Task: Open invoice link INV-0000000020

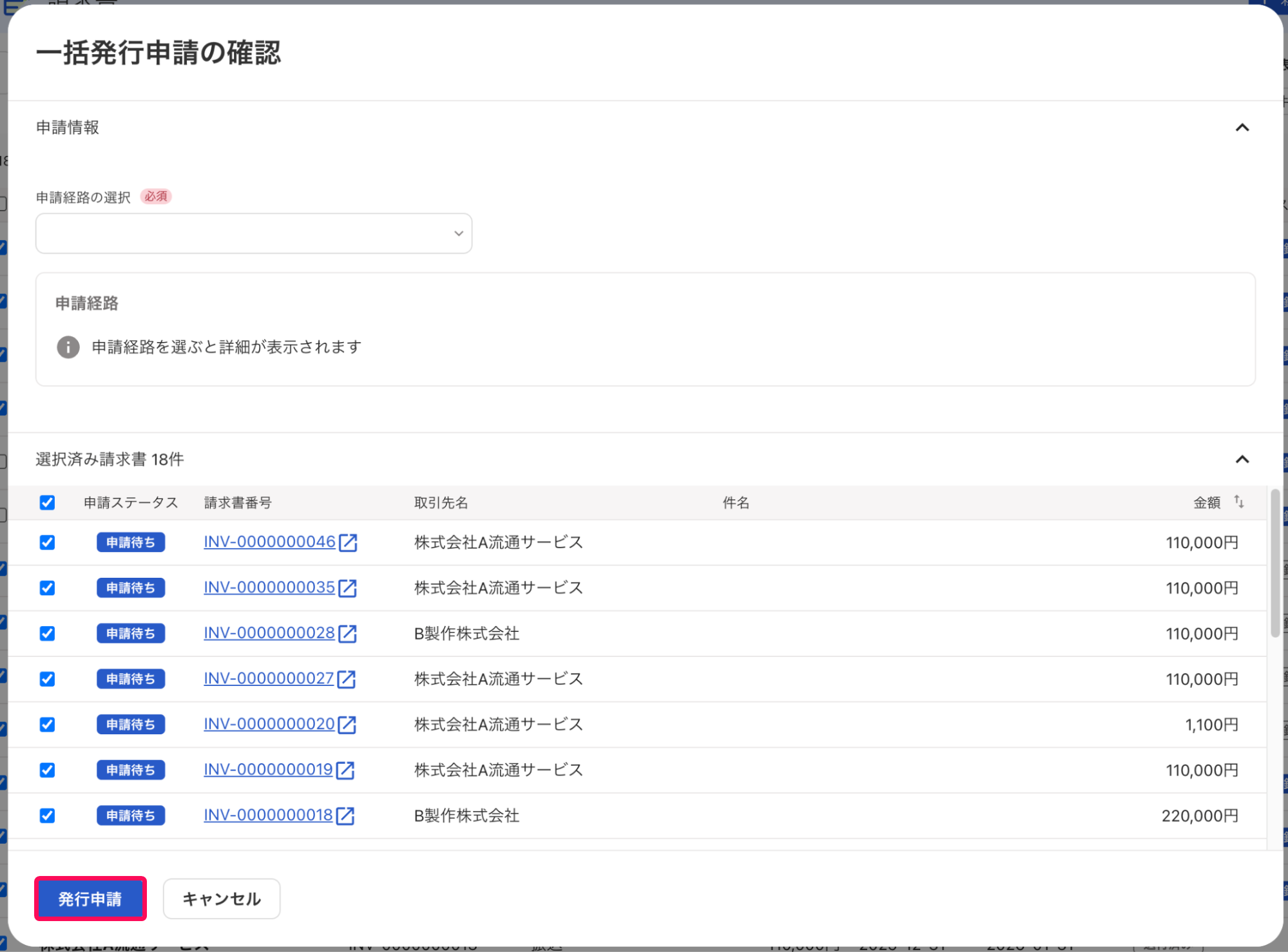Action: (269, 725)
